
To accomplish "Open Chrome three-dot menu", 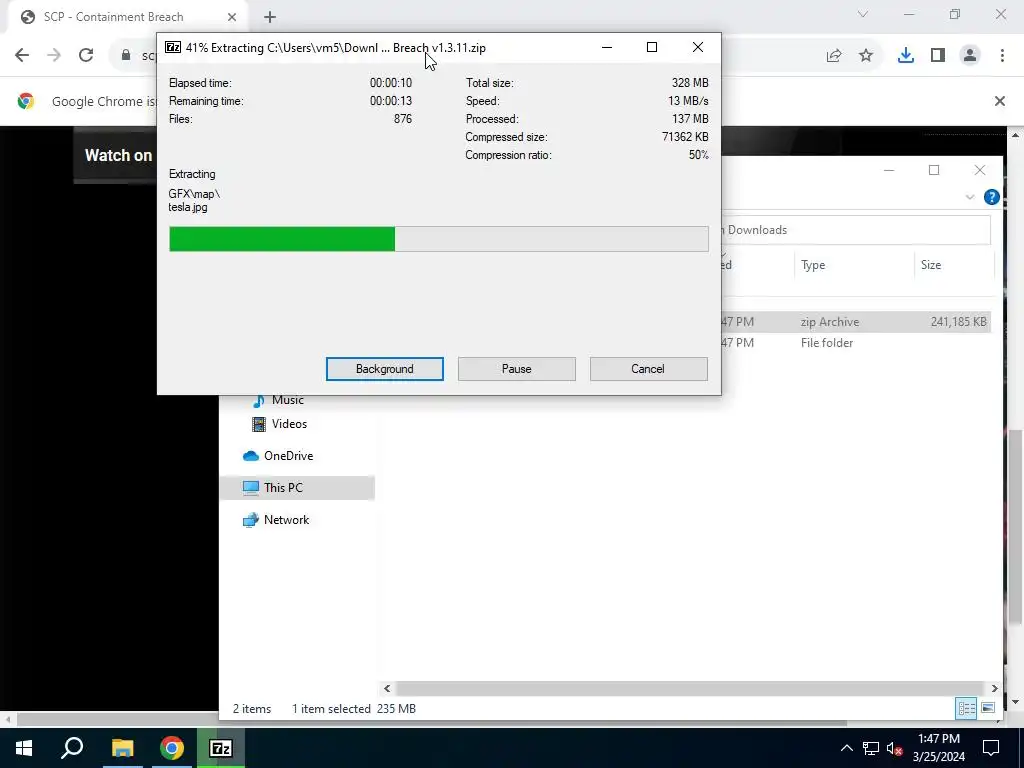I will tap(1002, 56).
